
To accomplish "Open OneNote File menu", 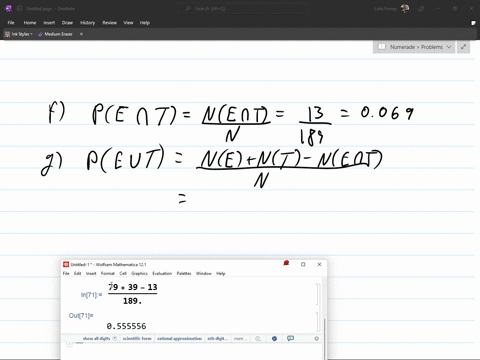I will [11, 23].
